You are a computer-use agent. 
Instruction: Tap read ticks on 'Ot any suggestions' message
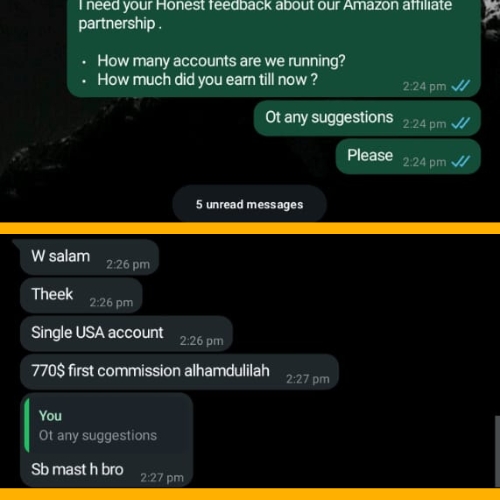click(x=461, y=124)
